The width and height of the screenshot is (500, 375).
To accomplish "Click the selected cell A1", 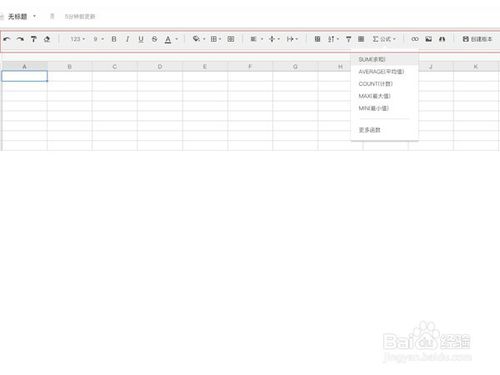I will (24, 76).
